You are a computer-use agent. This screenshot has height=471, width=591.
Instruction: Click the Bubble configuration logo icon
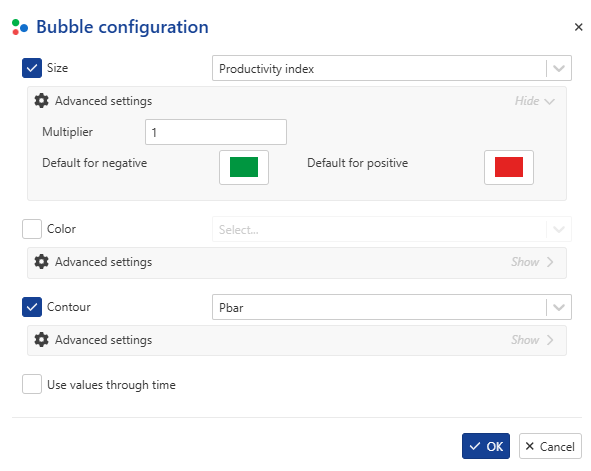[x=20, y=27]
